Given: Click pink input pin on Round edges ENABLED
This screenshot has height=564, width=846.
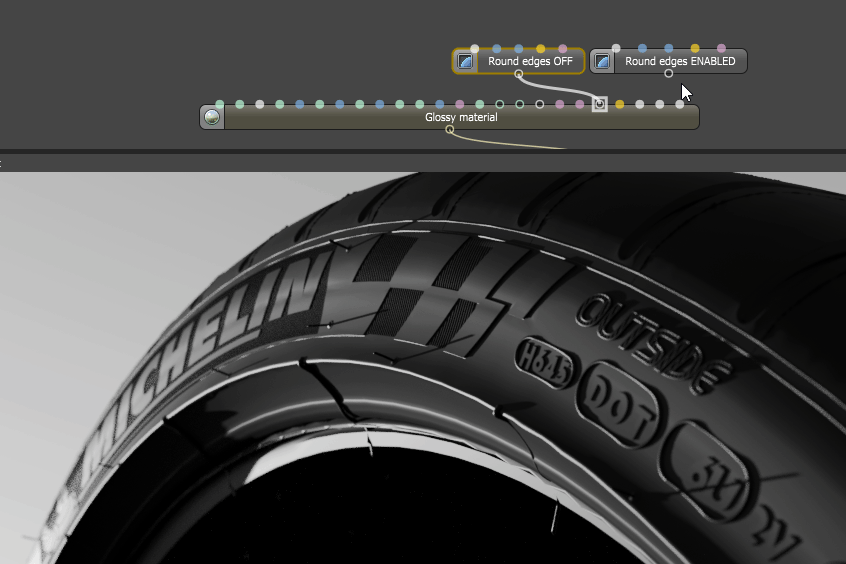Looking at the screenshot, I should 721,49.
